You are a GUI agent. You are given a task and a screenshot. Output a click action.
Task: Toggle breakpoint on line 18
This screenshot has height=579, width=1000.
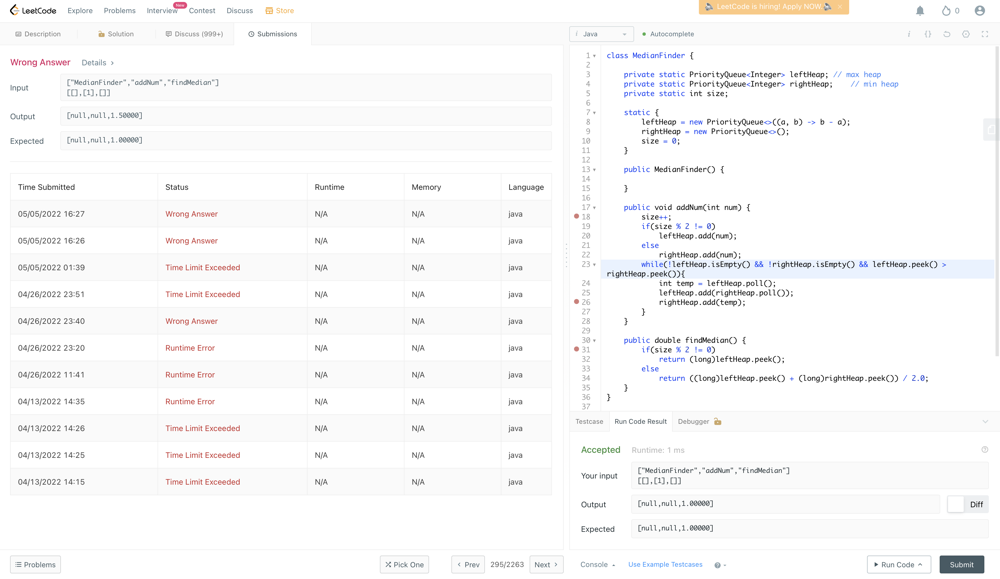tap(576, 217)
